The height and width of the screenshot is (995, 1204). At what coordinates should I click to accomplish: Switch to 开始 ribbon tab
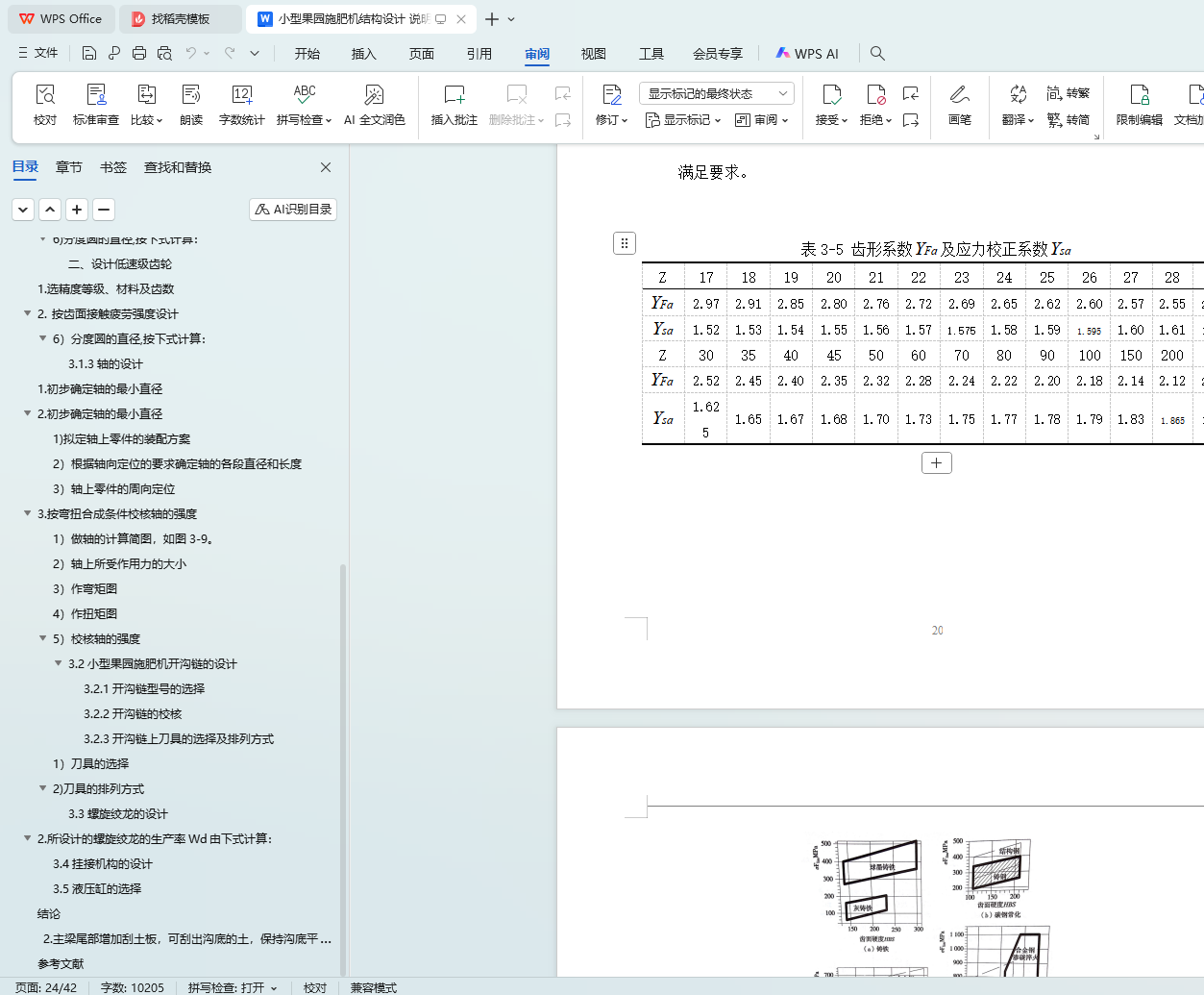(307, 54)
